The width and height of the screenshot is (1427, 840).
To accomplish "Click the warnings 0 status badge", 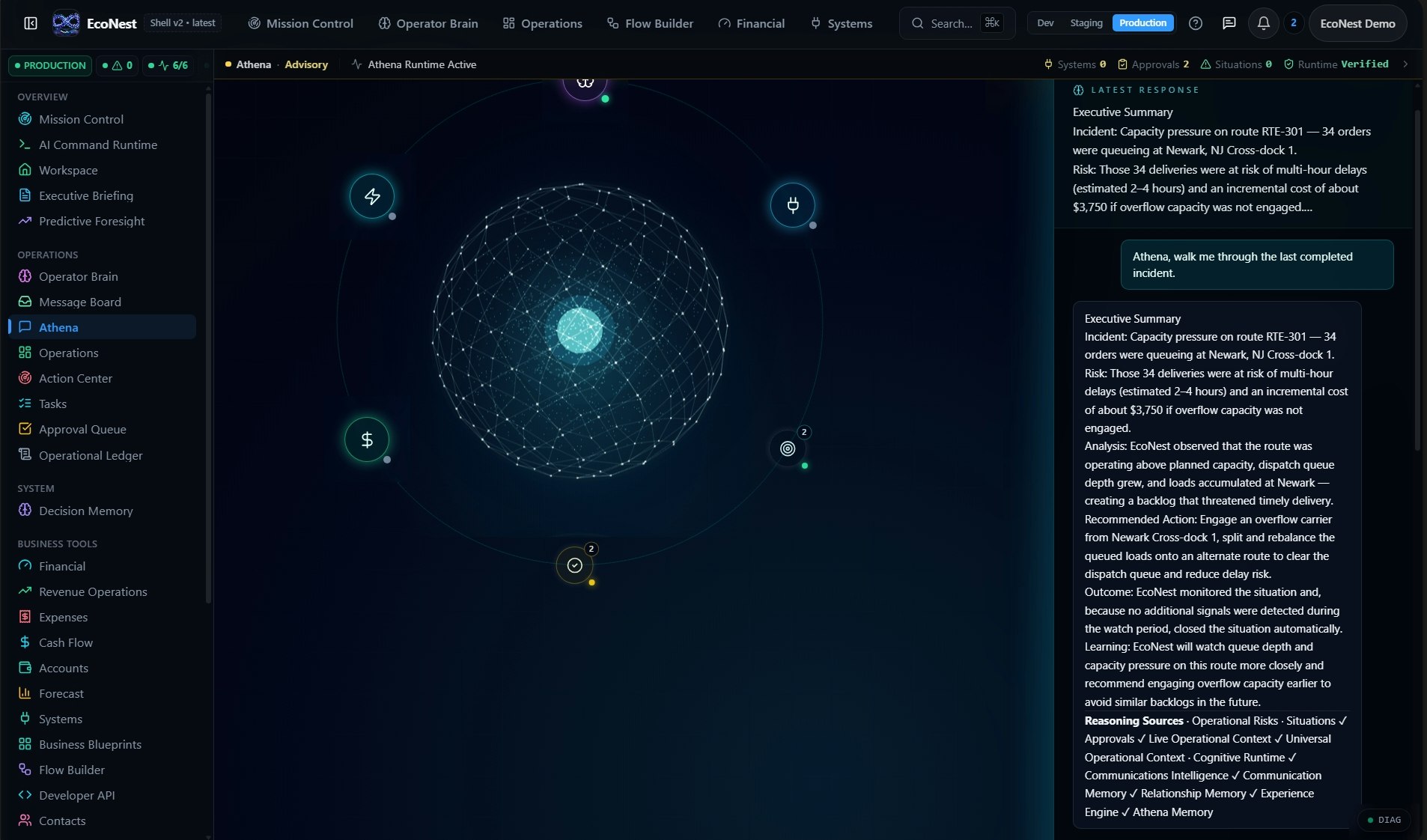I will (x=118, y=65).
